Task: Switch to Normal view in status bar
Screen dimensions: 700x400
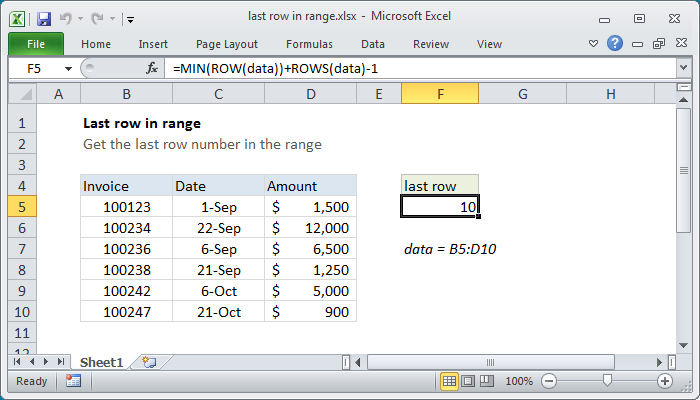Action: (450, 381)
